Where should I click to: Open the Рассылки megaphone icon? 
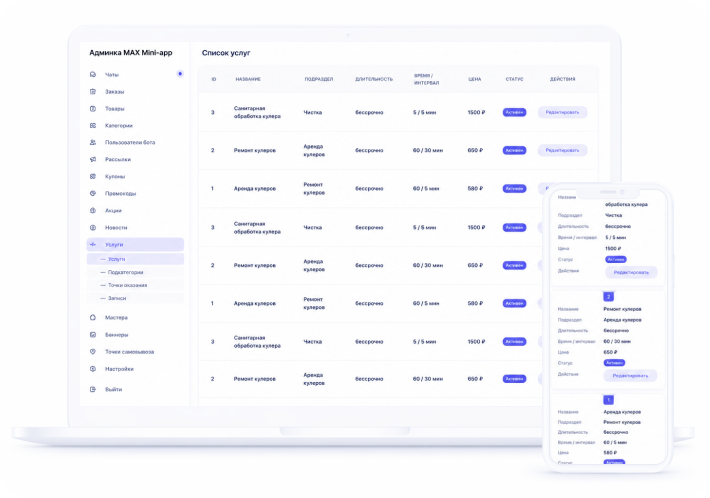(x=93, y=159)
